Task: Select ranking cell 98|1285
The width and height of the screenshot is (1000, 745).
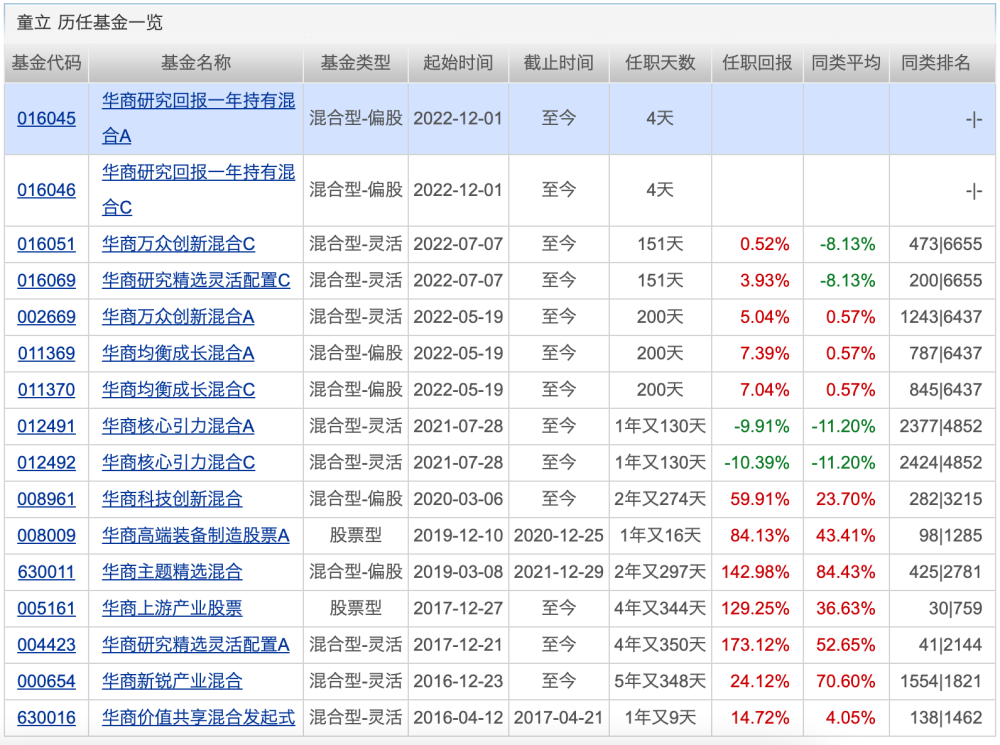Action: (x=950, y=535)
